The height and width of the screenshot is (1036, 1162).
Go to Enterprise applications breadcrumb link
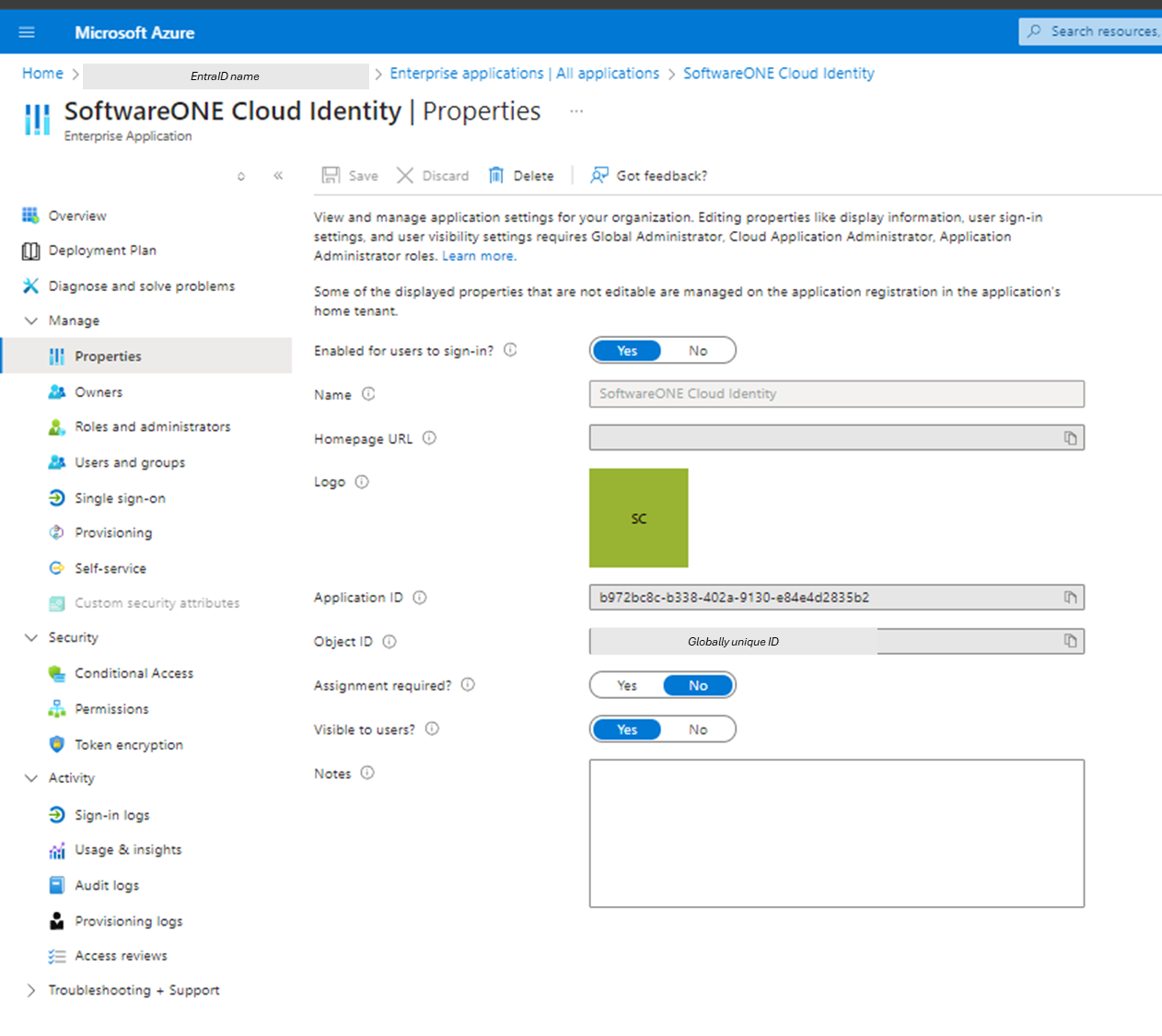click(524, 74)
